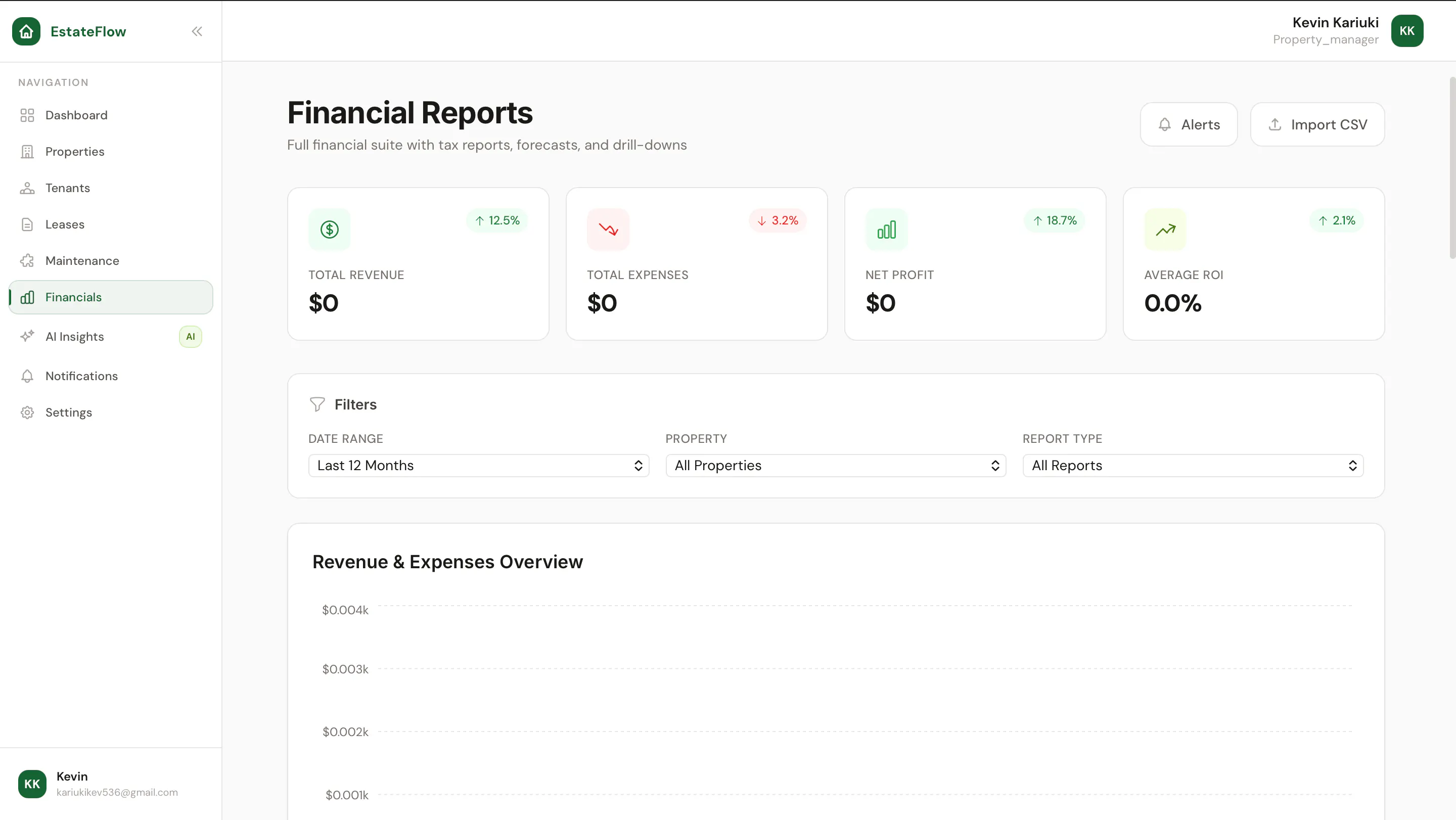Click the Average ROI trending-up icon

click(1165, 230)
